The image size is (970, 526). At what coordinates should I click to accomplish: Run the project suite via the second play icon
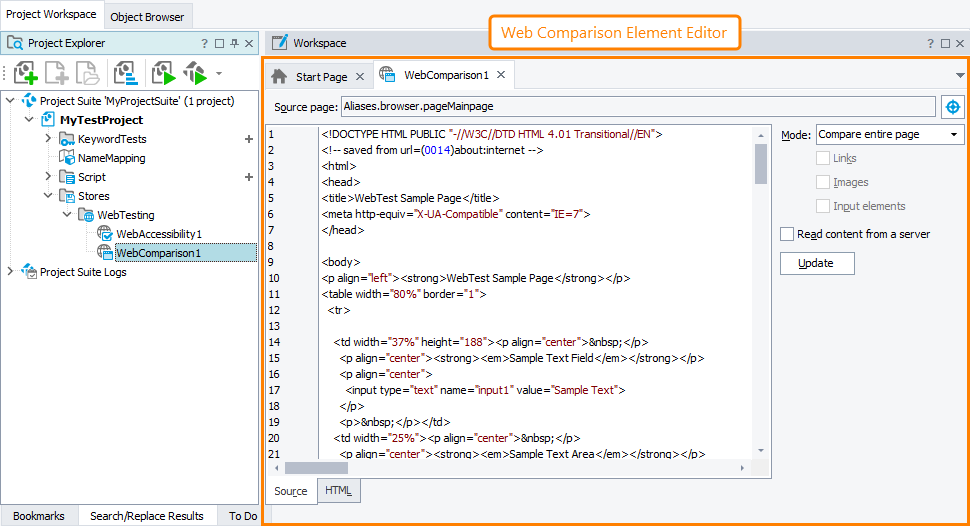[x=194, y=73]
